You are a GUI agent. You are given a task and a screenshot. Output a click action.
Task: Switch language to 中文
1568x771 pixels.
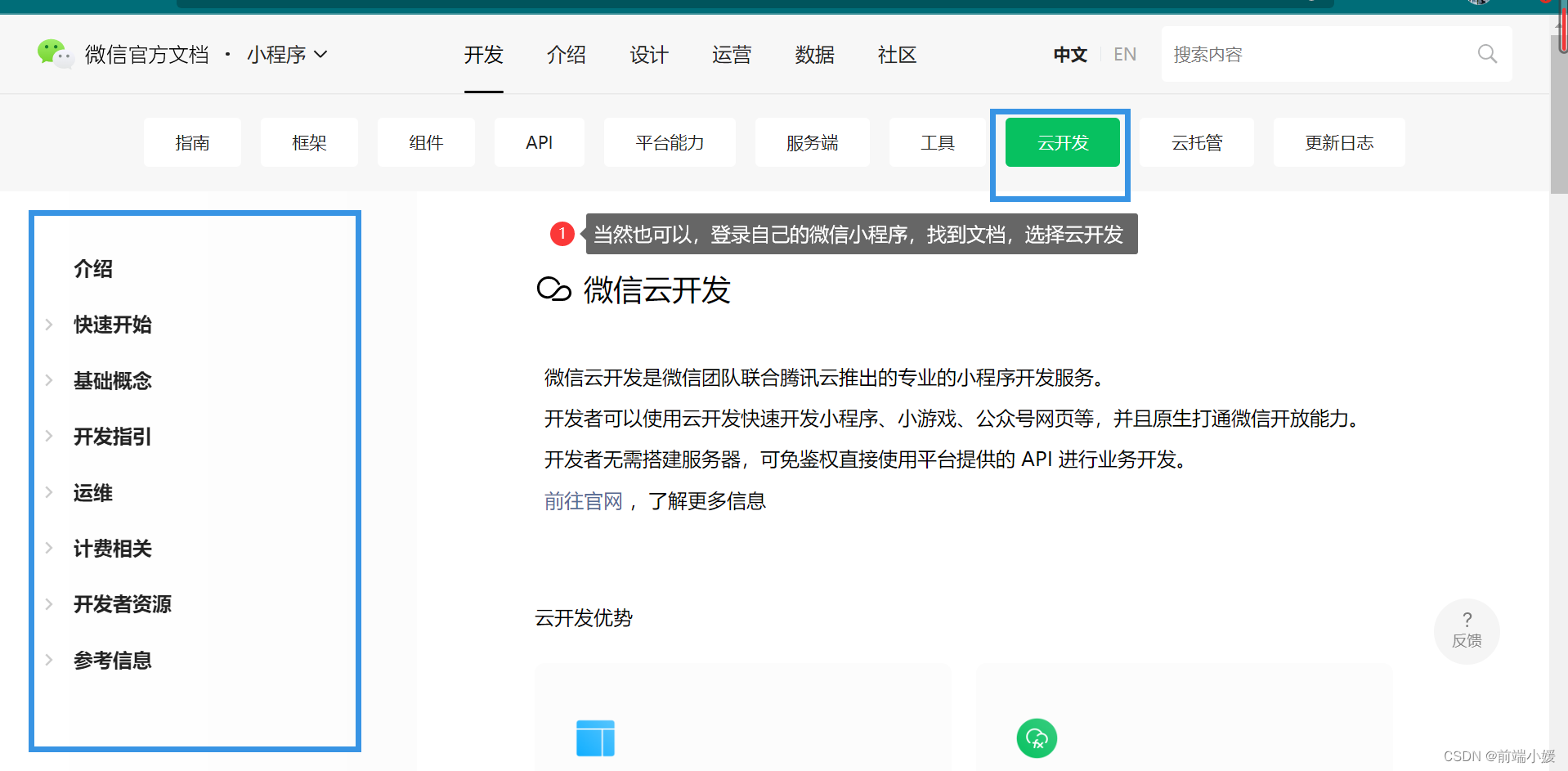1070,55
